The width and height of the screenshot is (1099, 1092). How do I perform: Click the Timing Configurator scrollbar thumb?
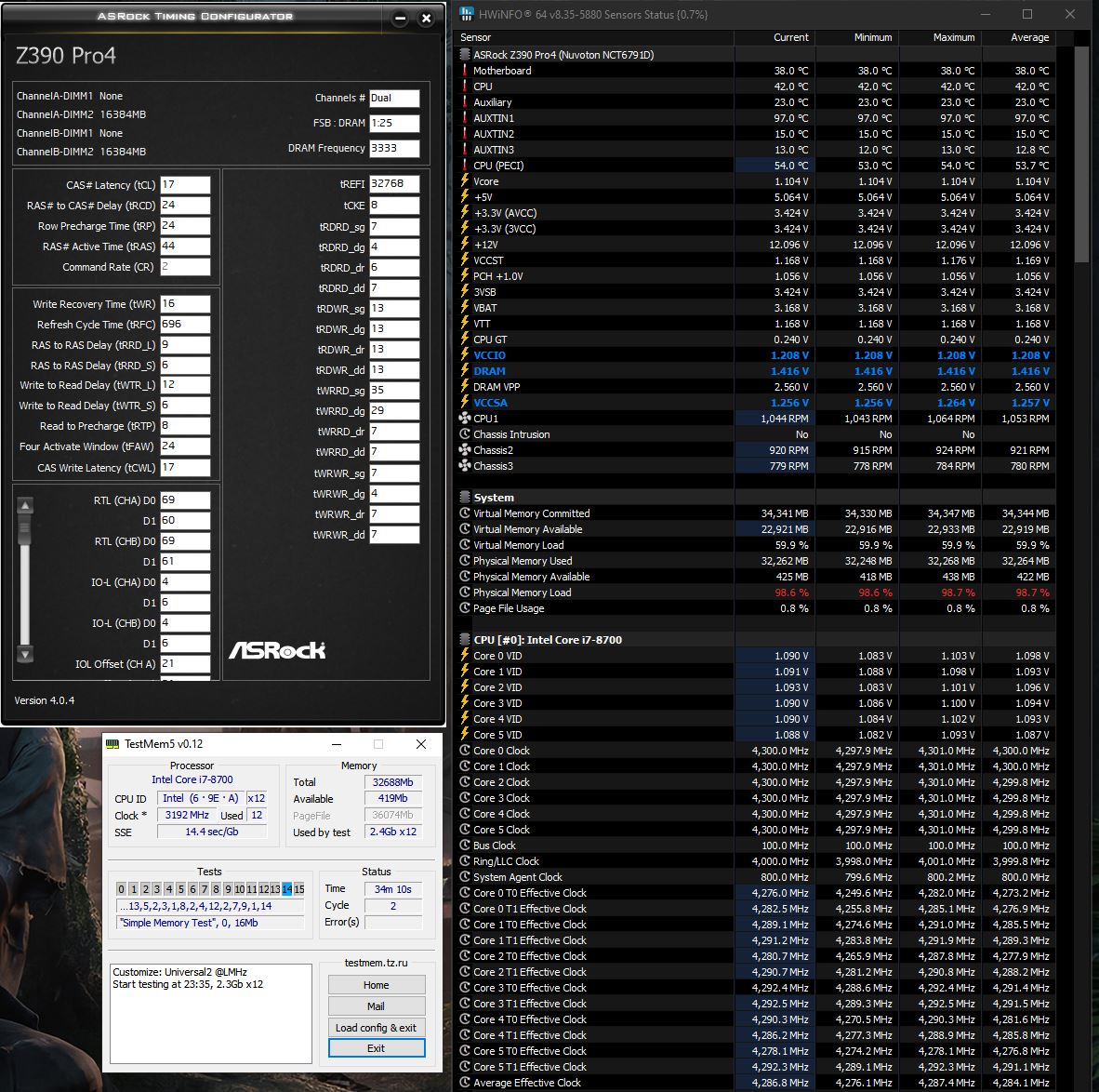[x=25, y=530]
